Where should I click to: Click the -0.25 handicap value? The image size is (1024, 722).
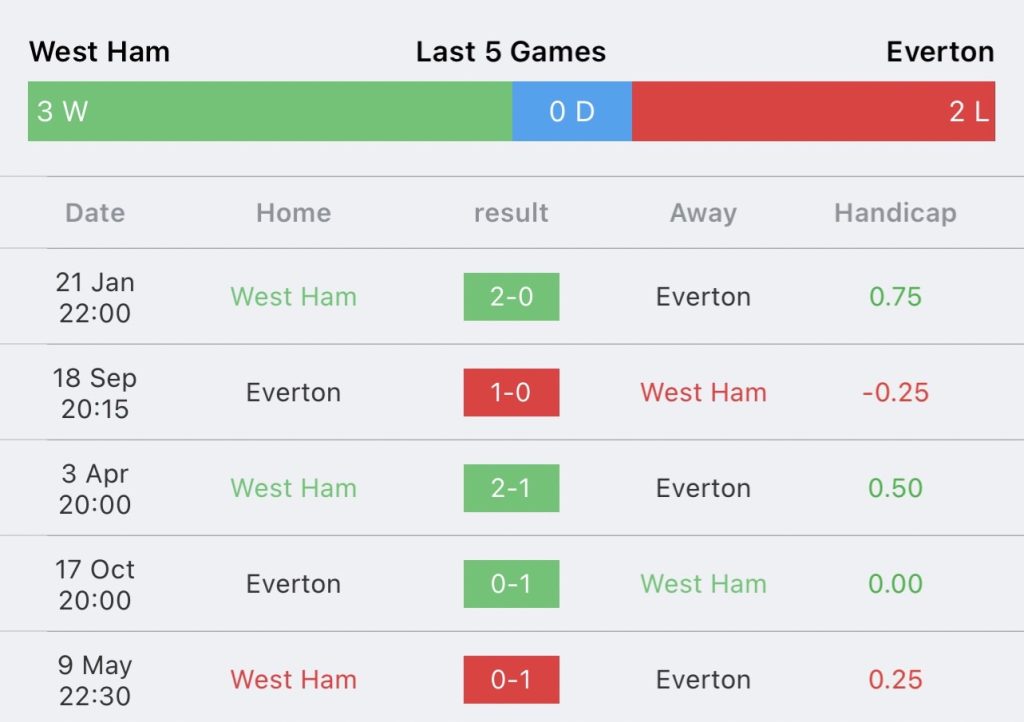(895, 392)
